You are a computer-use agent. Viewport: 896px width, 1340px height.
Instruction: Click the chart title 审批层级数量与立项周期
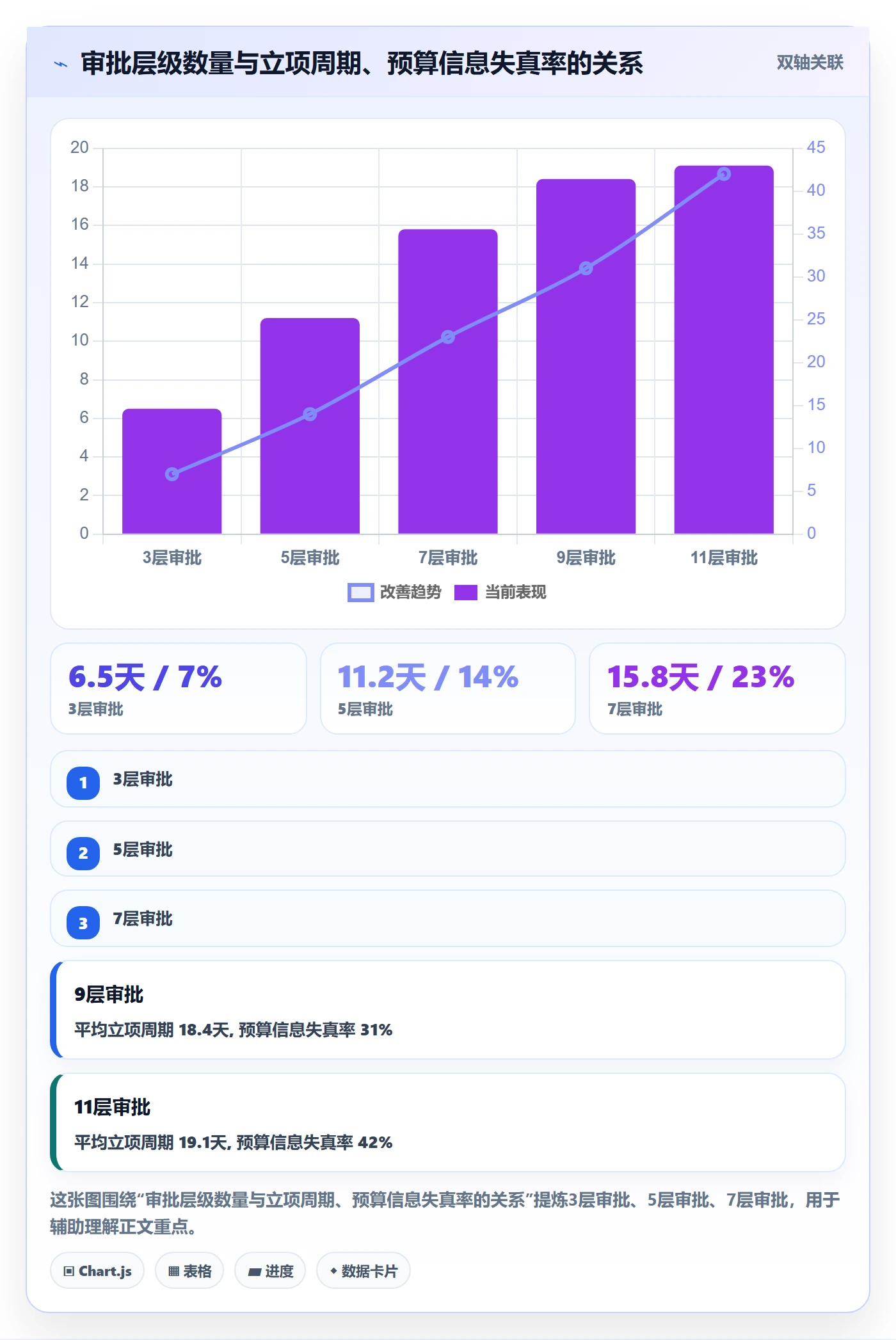362,63
